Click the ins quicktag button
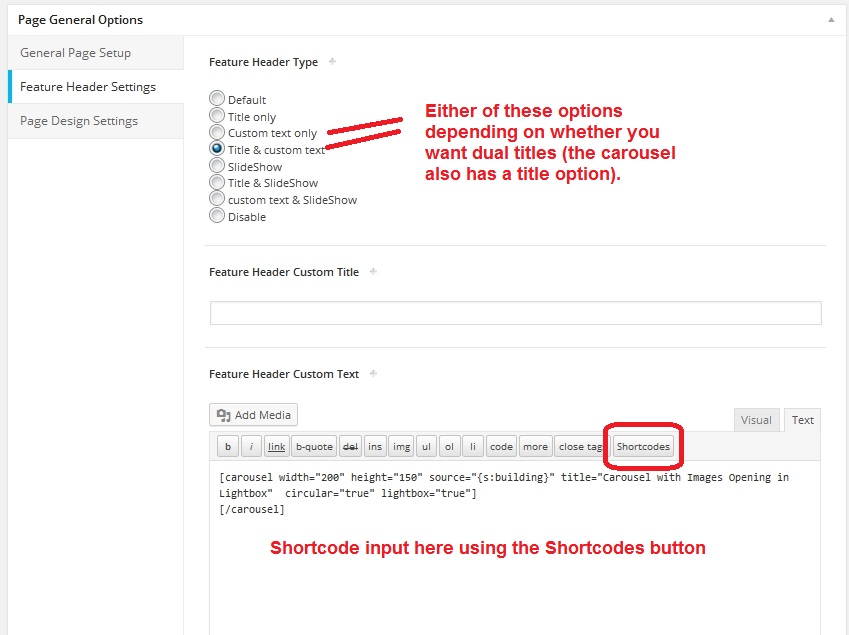The width and height of the screenshot is (849, 635). click(x=375, y=447)
